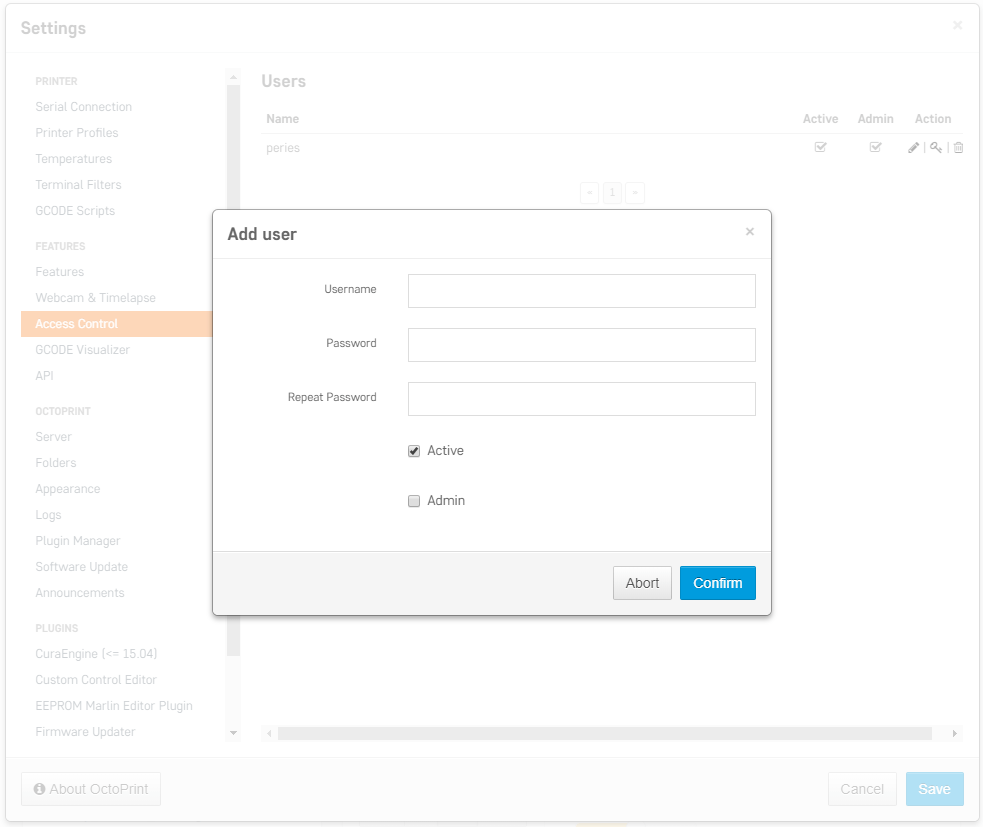983x827 pixels.
Task: Disable the Active checkbox in Add user
Action: click(413, 450)
